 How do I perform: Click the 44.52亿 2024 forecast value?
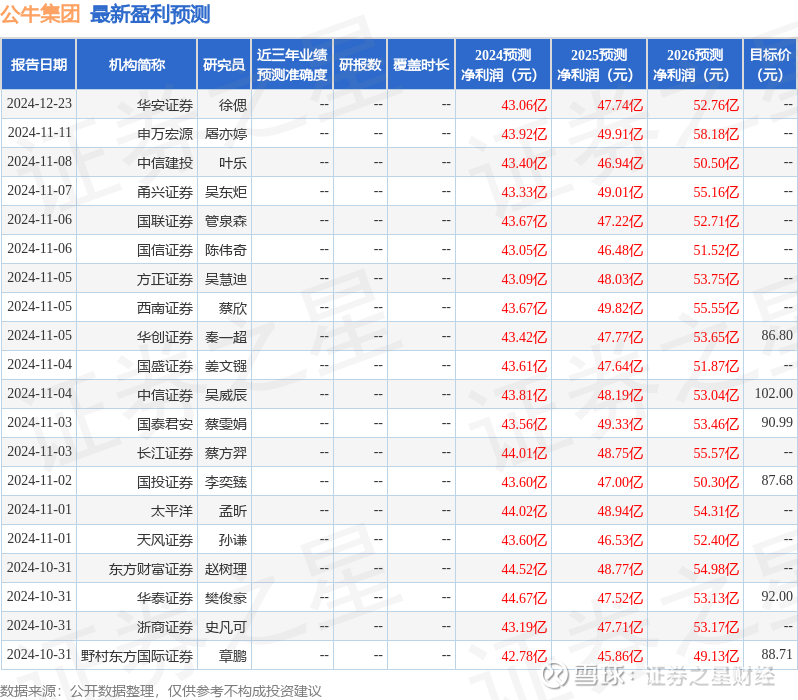point(524,570)
